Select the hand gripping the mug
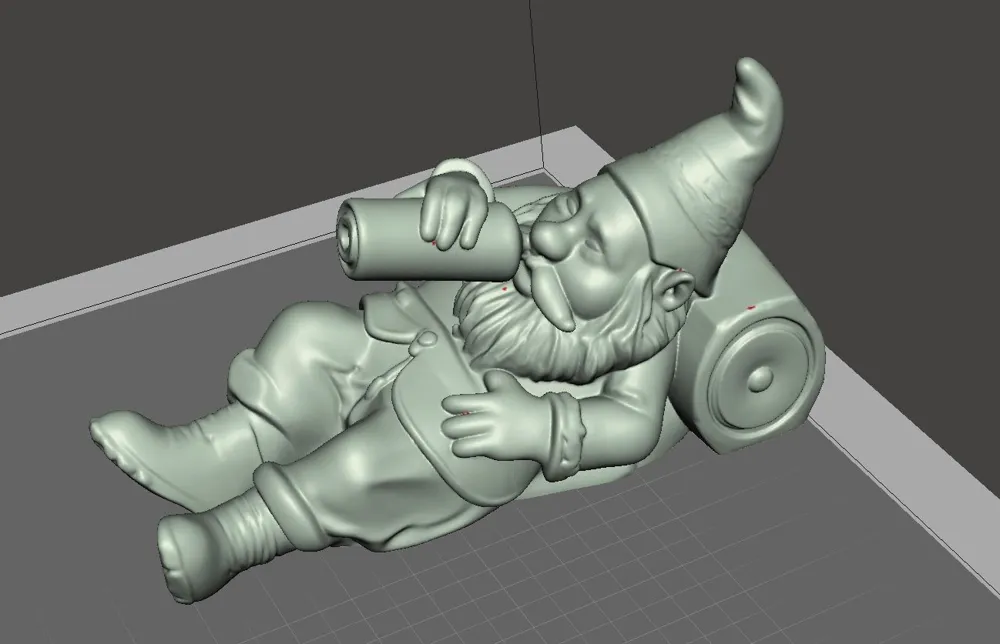1000x644 pixels. [x=448, y=220]
